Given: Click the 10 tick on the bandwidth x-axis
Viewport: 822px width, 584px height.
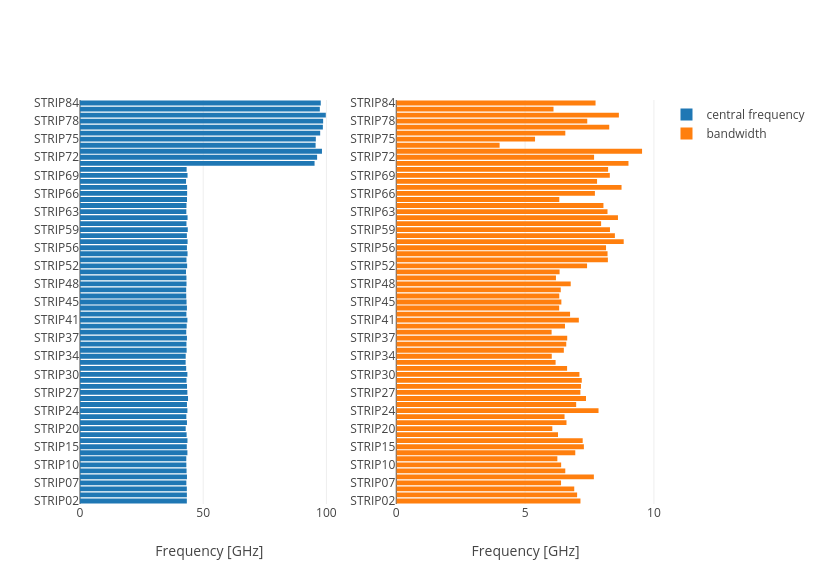Looking at the screenshot, I should [x=653, y=513].
